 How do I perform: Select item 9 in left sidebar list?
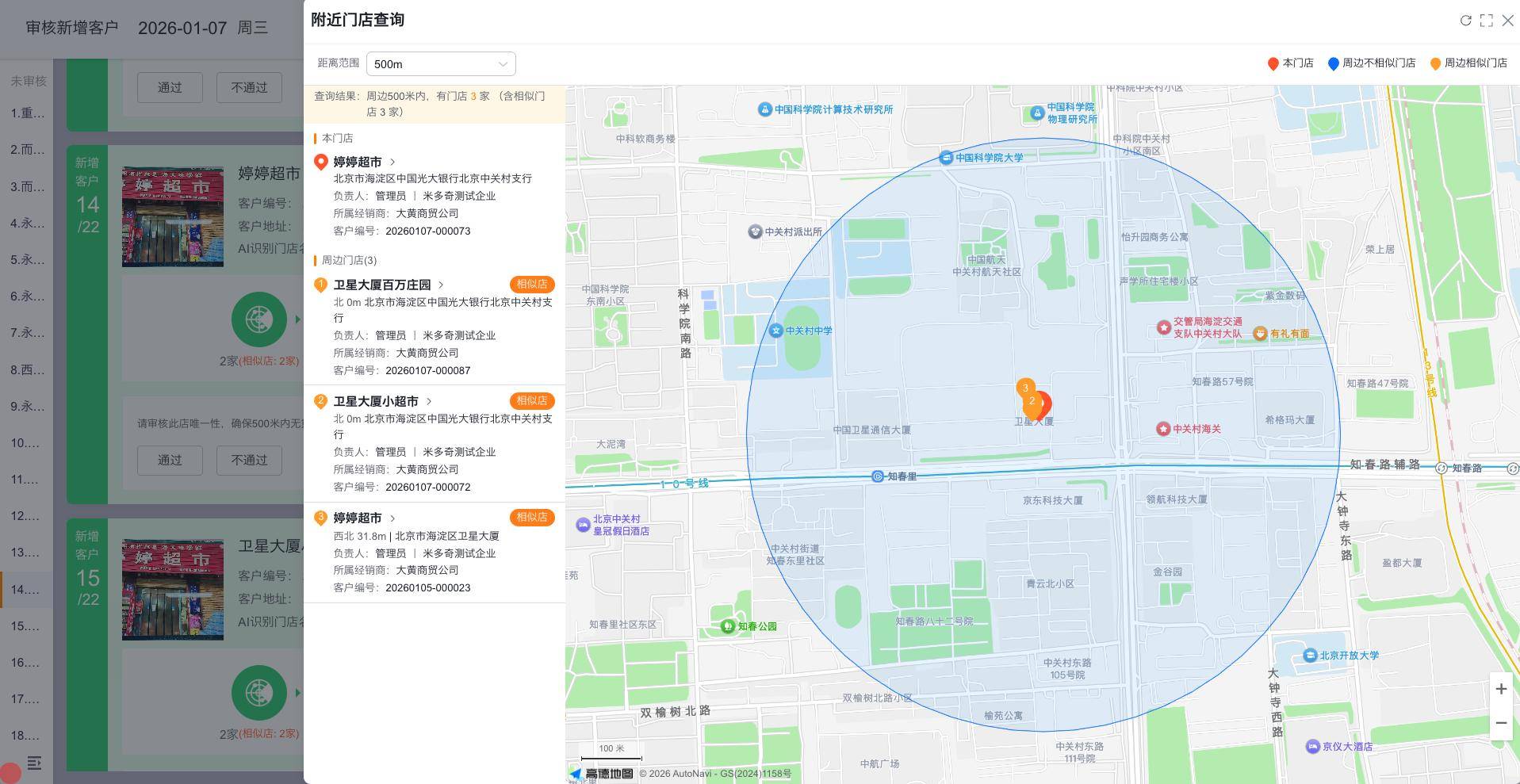coord(27,407)
